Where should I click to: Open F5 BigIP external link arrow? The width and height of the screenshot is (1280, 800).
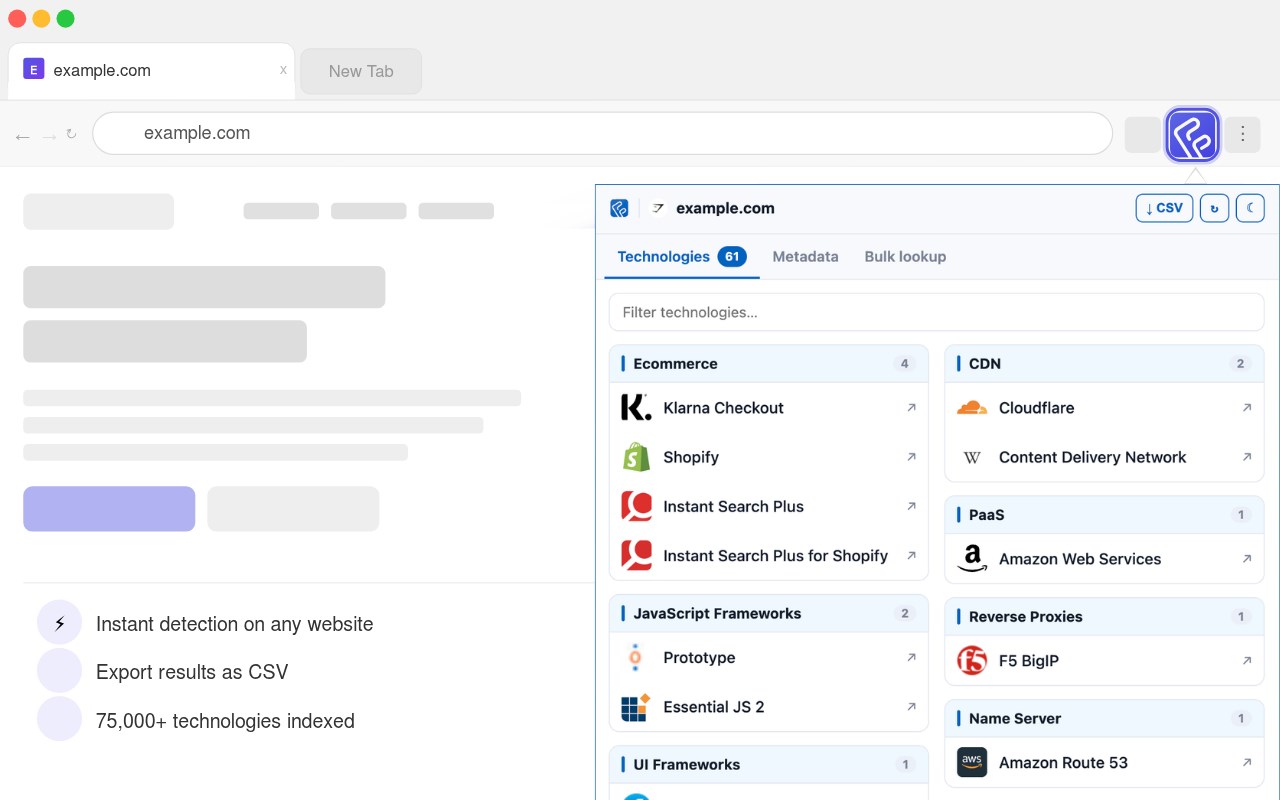pos(1247,661)
